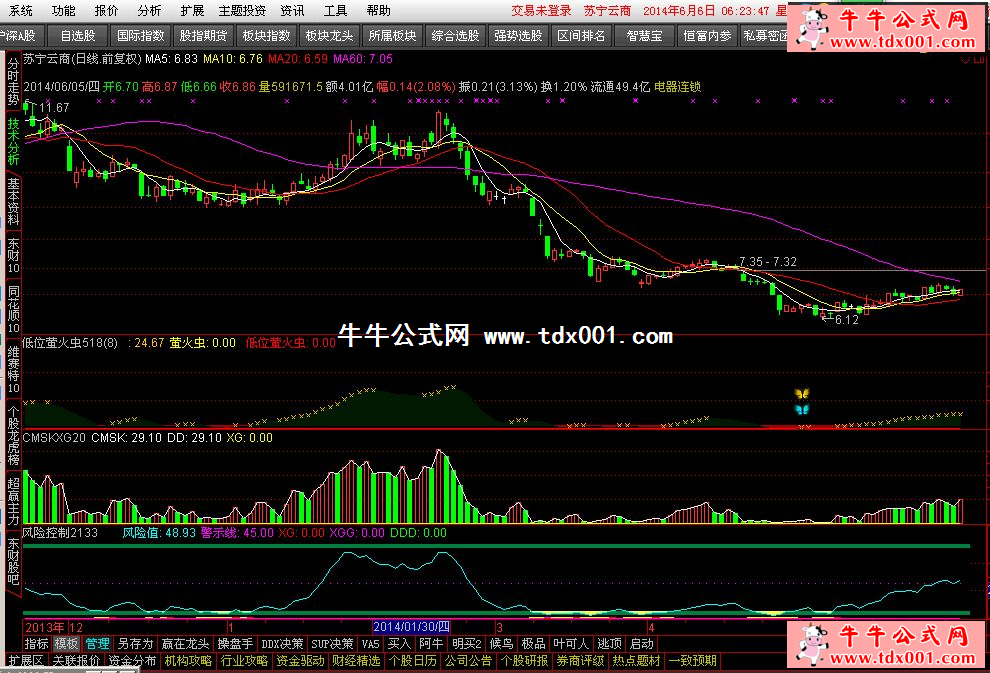Click the 区间排名 toolbar button

581,35
